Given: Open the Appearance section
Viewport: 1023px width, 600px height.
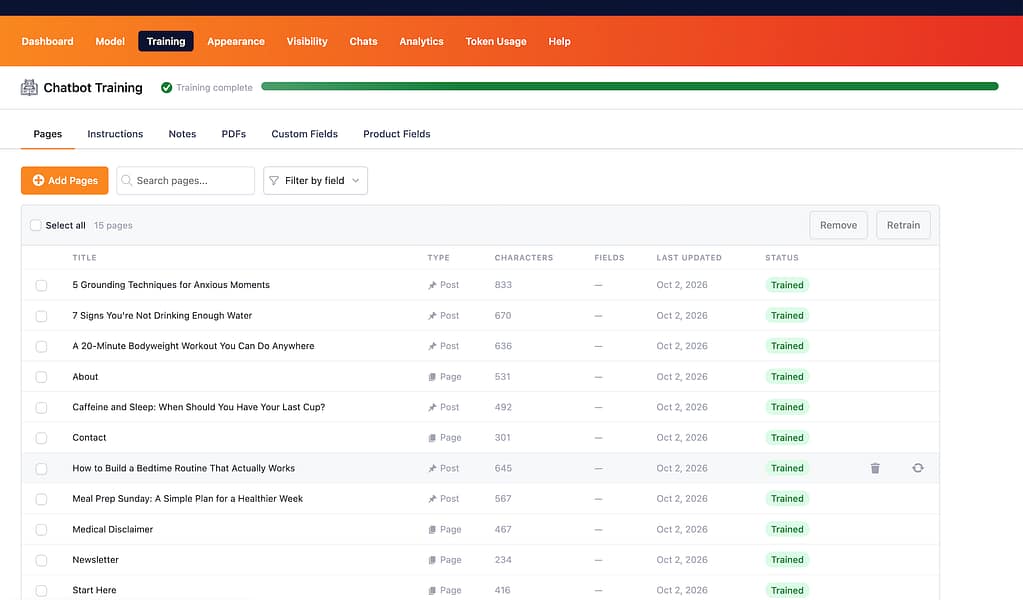Looking at the screenshot, I should point(236,41).
